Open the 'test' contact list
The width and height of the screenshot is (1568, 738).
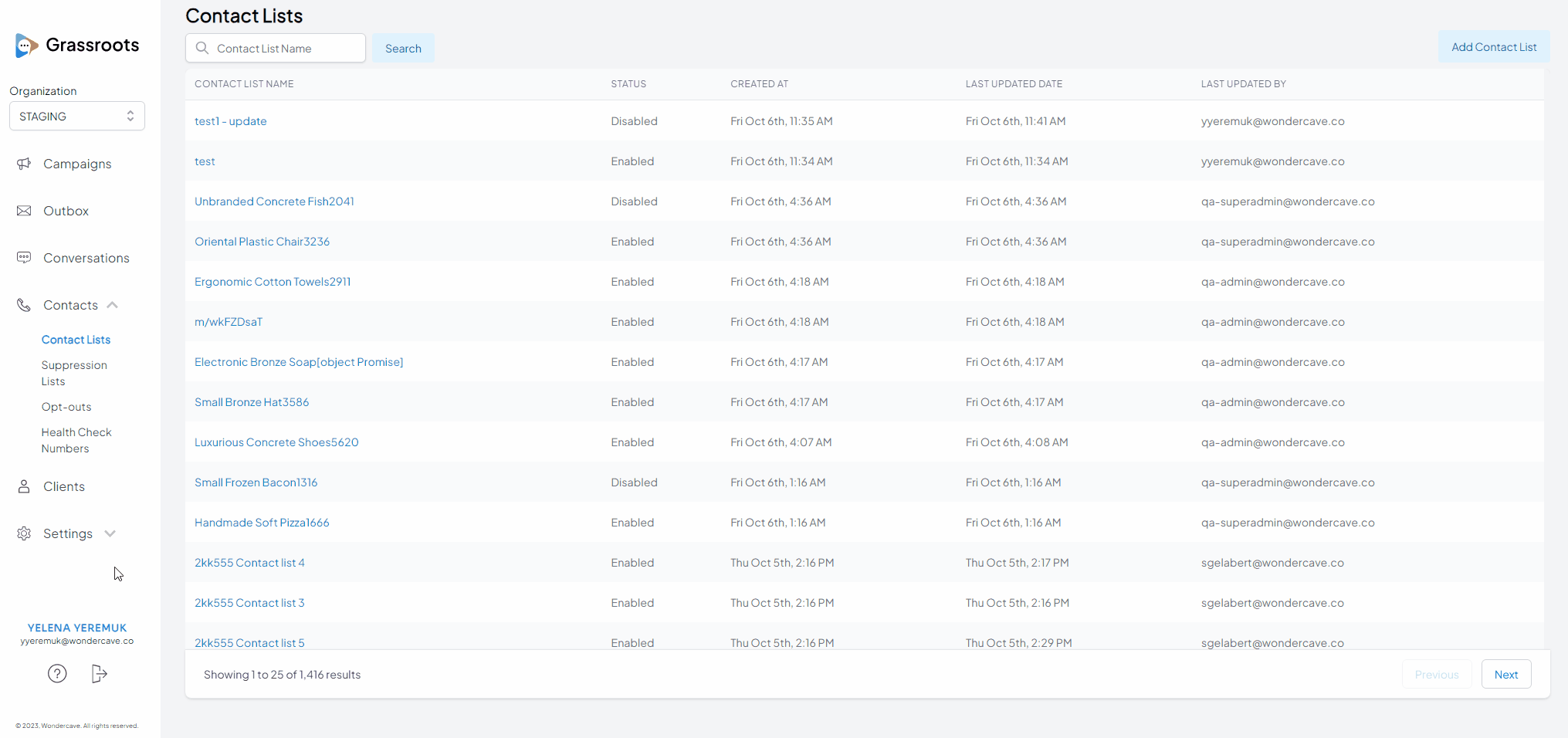tap(205, 161)
